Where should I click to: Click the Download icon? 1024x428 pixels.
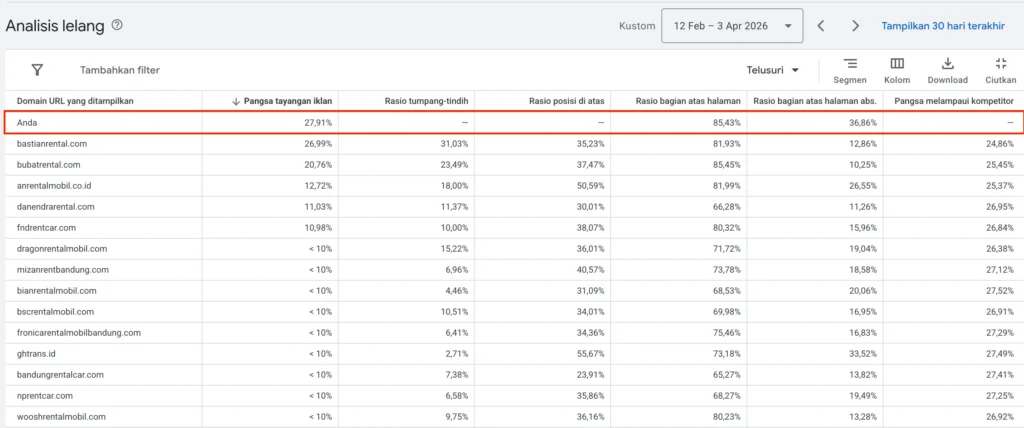(947, 64)
